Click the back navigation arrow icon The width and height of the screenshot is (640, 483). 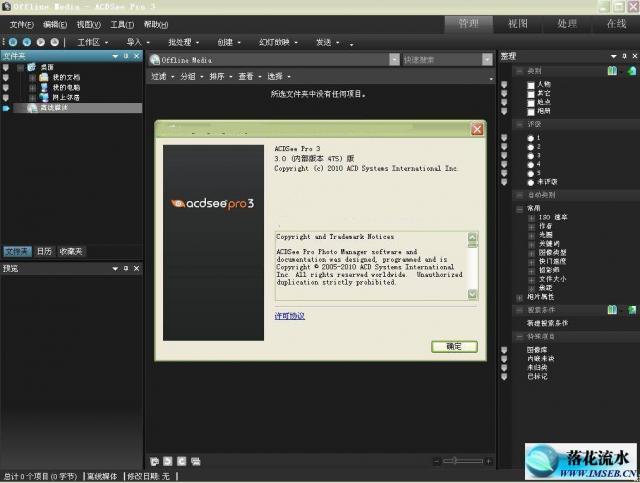pos(13,42)
